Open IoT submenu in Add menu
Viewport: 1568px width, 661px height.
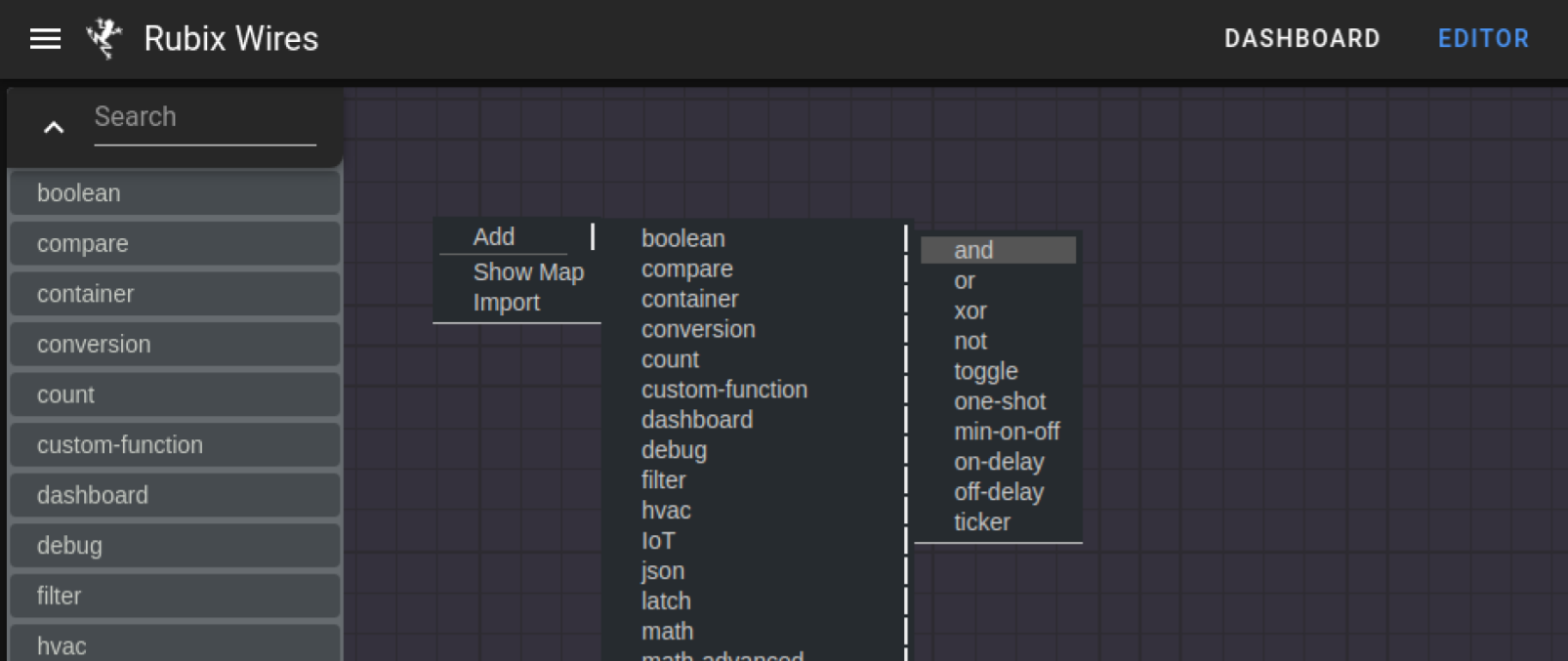click(x=758, y=542)
